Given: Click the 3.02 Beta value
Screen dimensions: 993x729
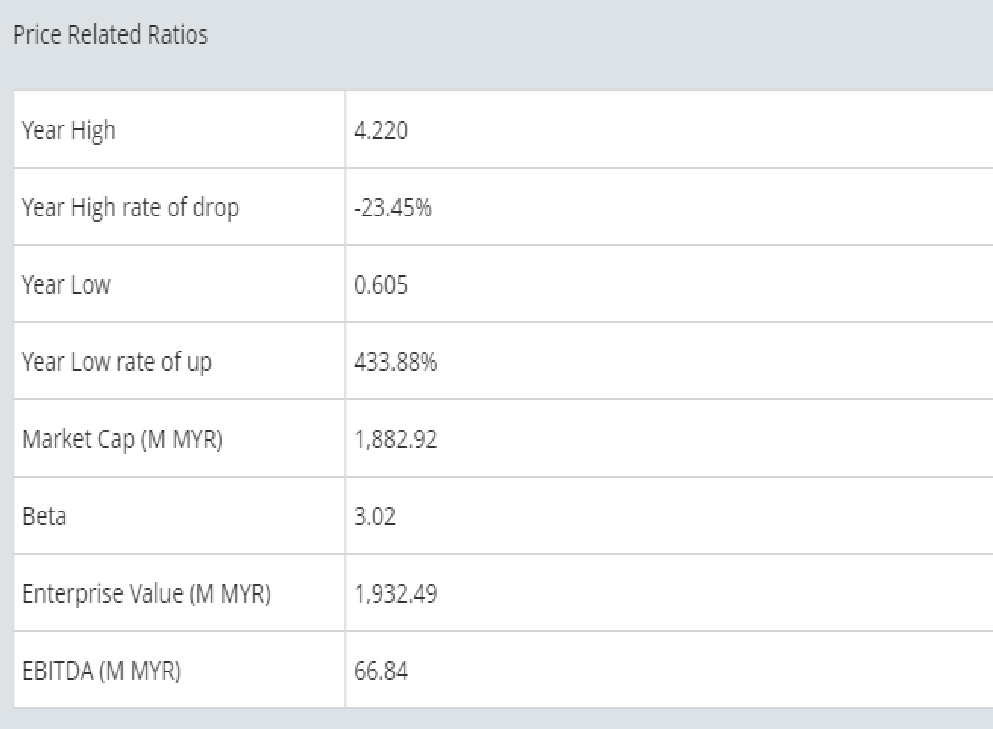Looking at the screenshot, I should (374, 516).
